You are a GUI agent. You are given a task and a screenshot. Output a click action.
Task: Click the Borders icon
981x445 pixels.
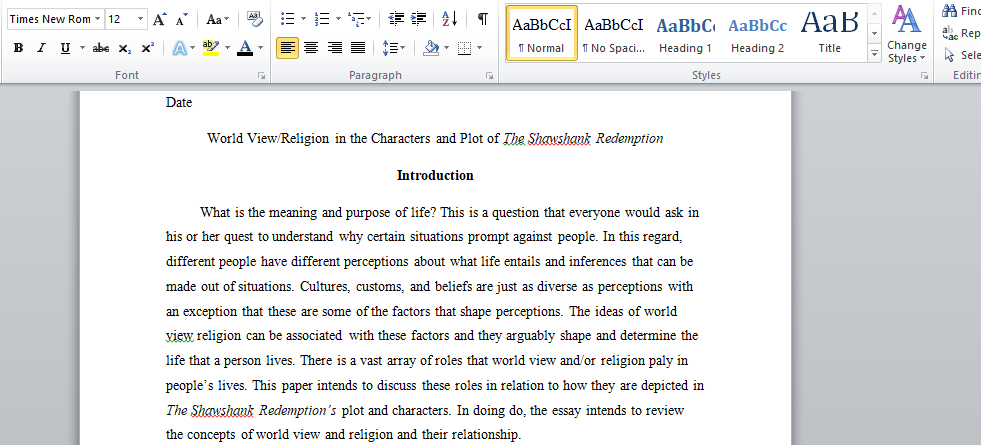[464, 48]
